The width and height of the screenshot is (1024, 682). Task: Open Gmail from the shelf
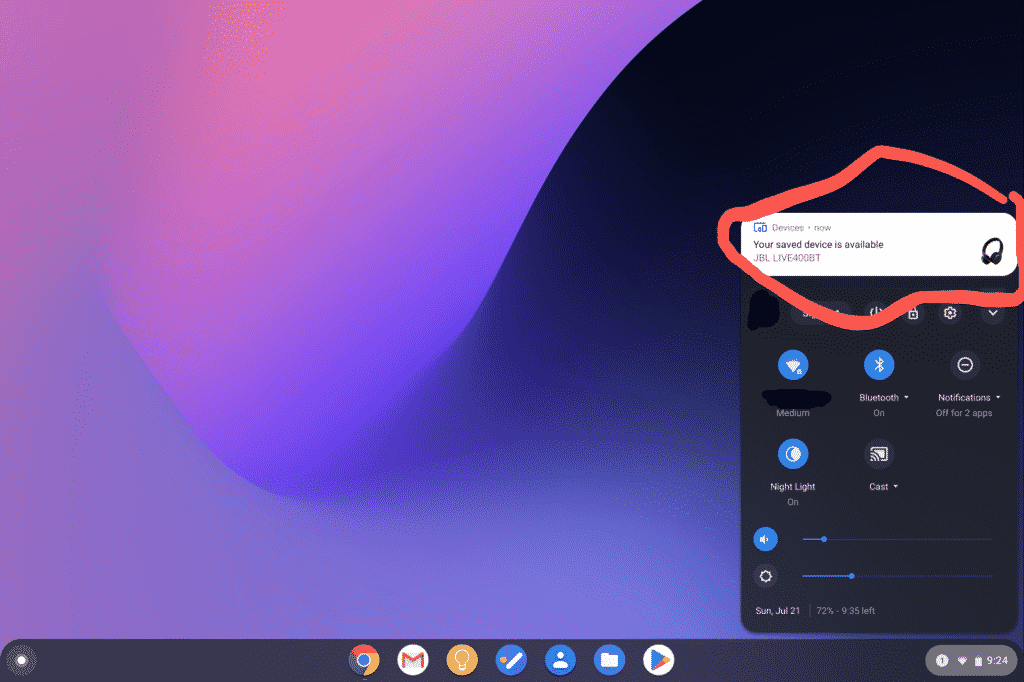(412, 660)
